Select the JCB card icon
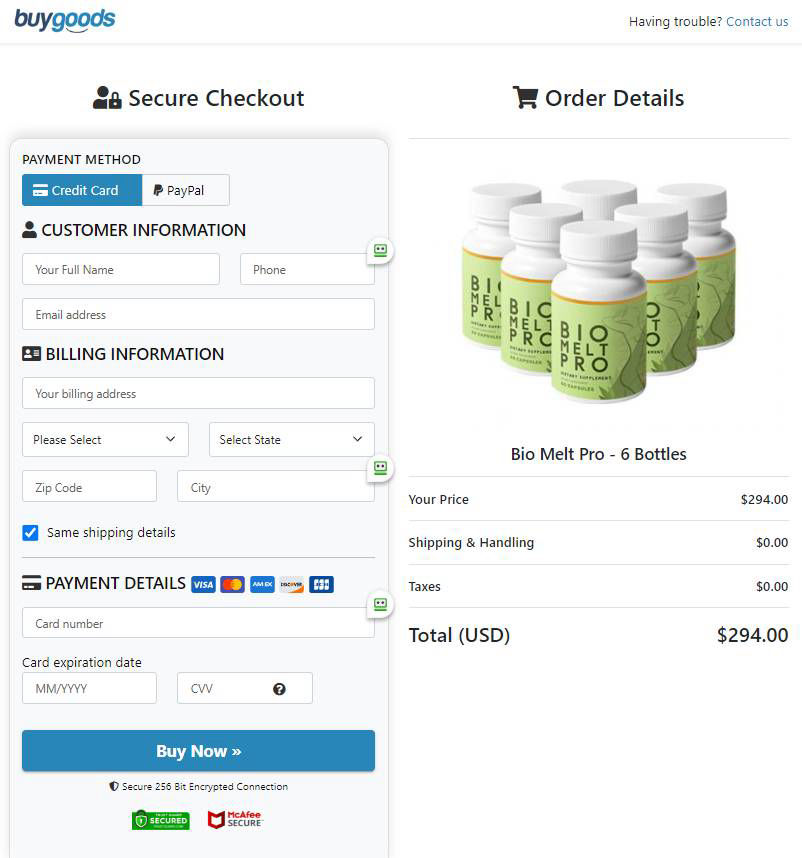Image resolution: width=802 pixels, height=858 pixels. [x=321, y=584]
